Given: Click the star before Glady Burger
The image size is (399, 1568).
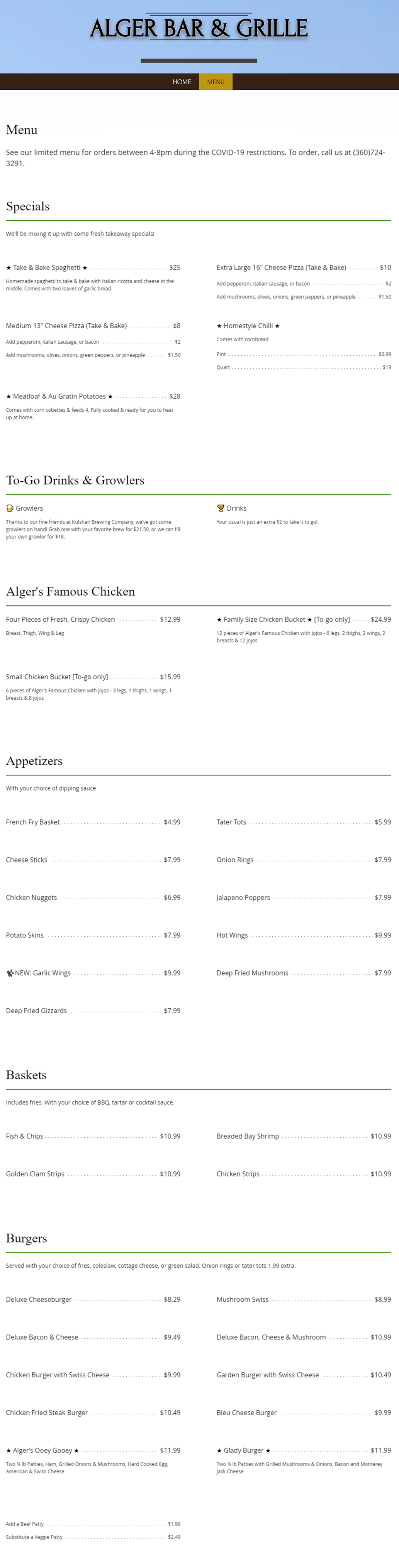Looking at the screenshot, I should [219, 1450].
